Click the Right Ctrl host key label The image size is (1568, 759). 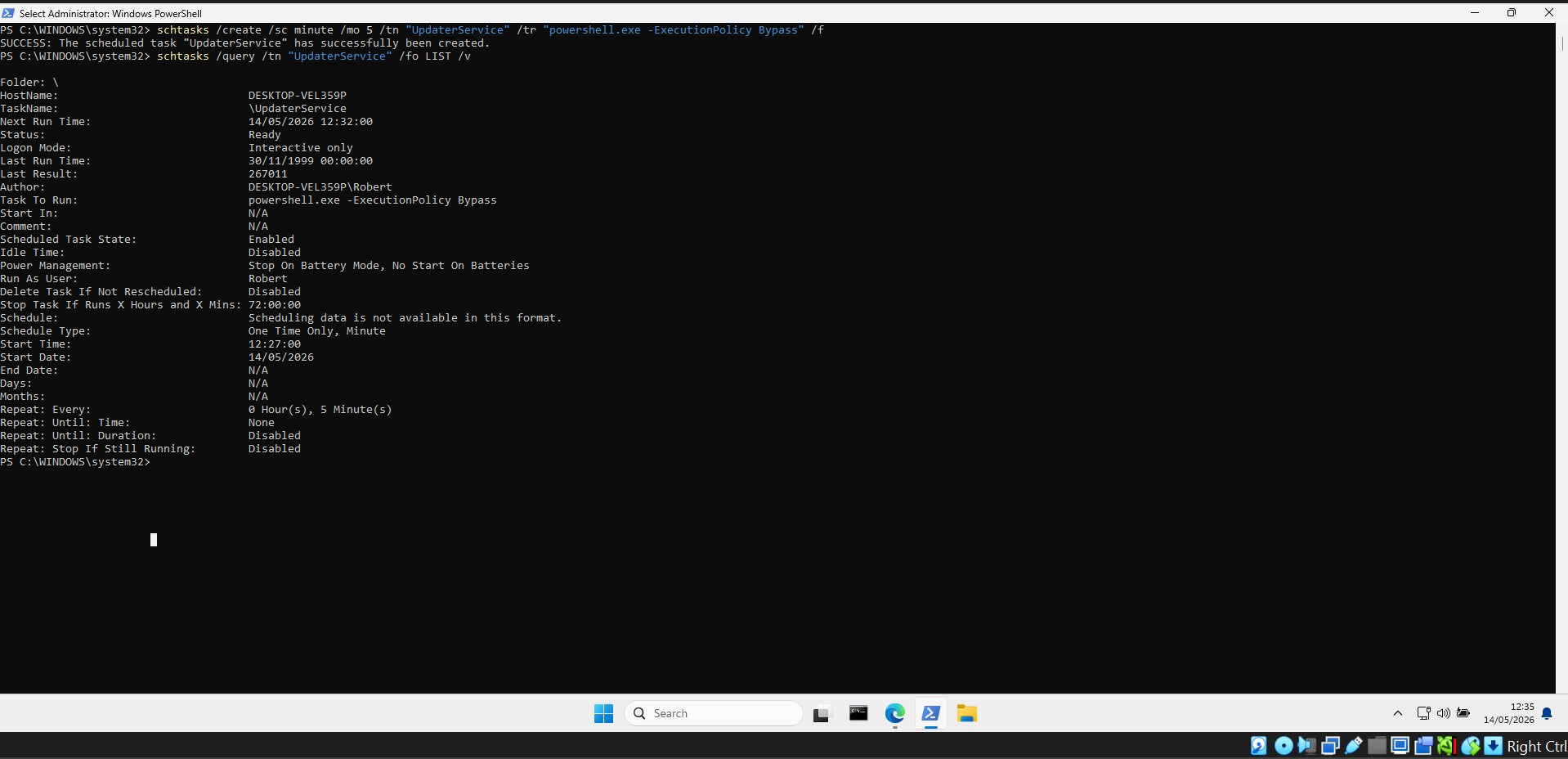tap(1537, 746)
